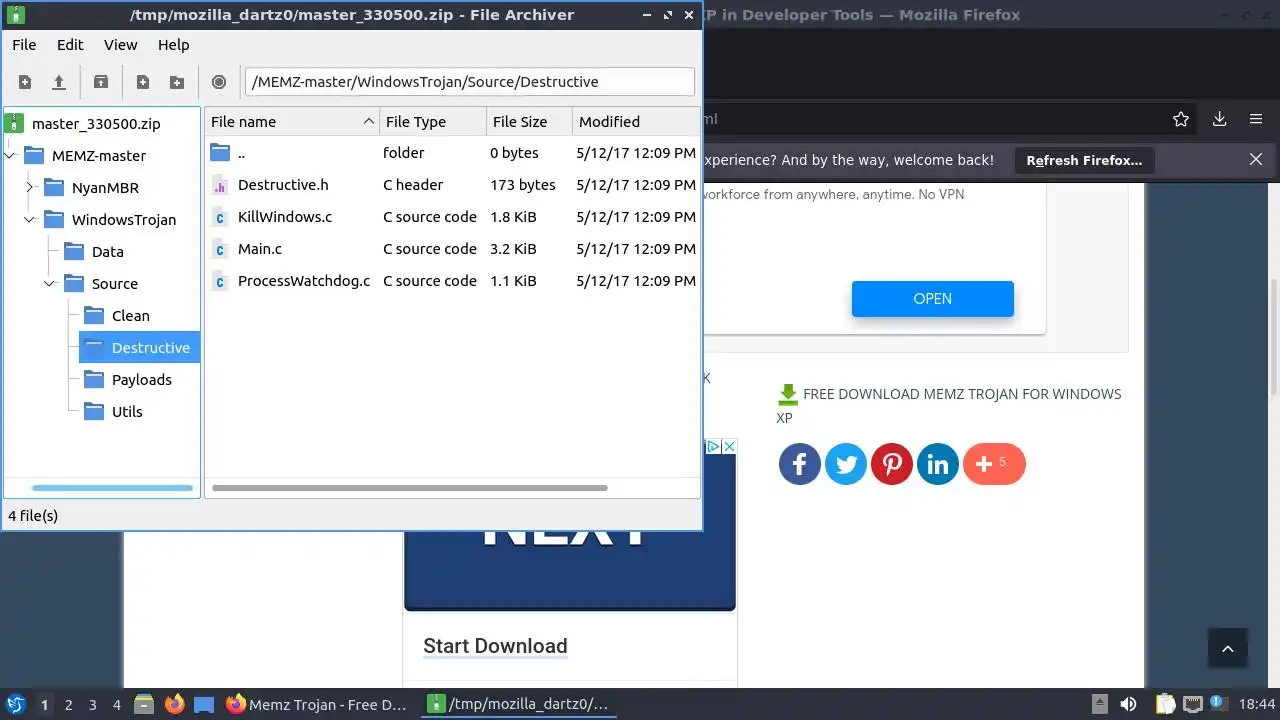This screenshot has height=720, width=1280.
Task: Open the Firefox hamburger menu
Action: click(1256, 119)
